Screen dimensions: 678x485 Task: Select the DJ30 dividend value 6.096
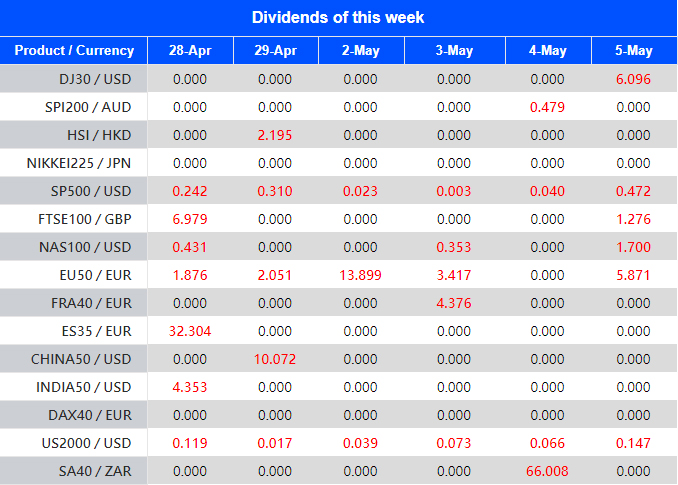[x=634, y=79]
